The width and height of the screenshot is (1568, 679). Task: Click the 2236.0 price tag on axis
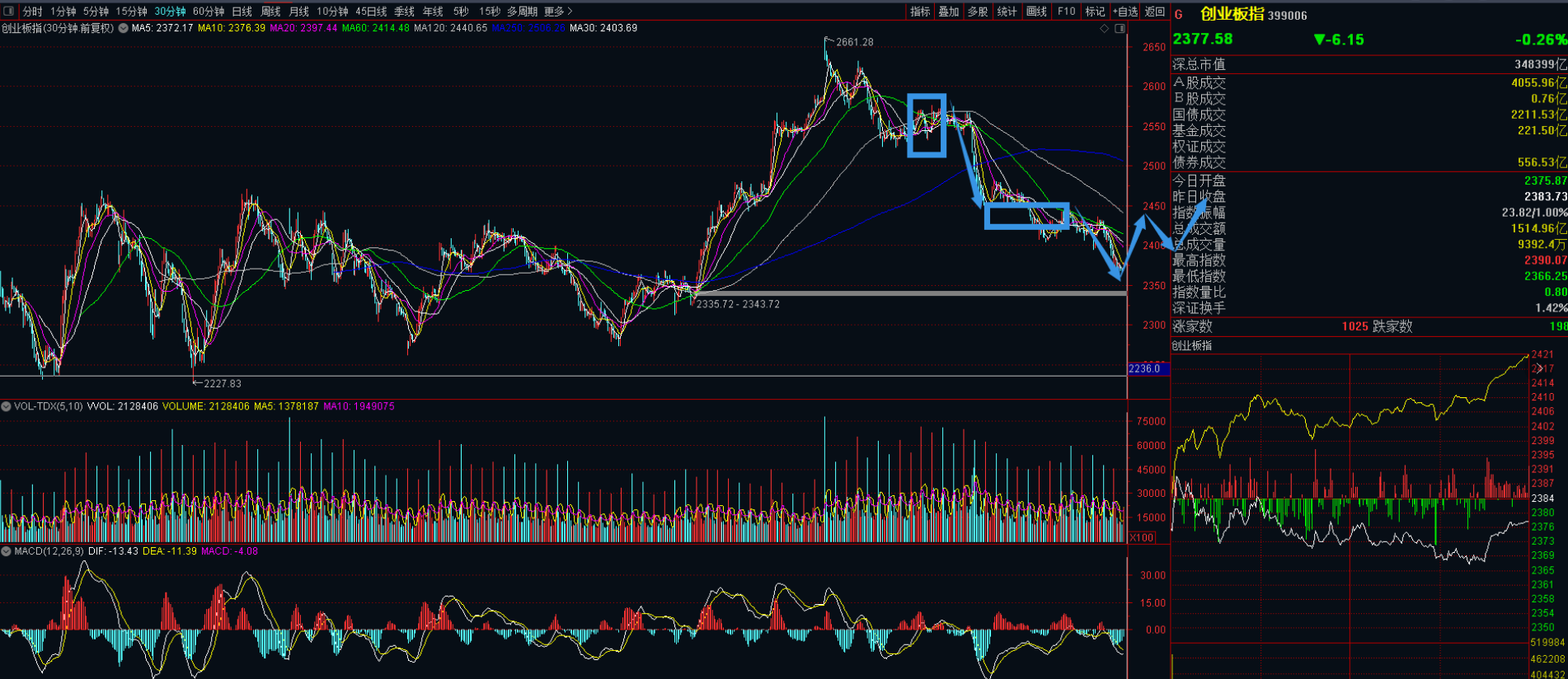1144,368
